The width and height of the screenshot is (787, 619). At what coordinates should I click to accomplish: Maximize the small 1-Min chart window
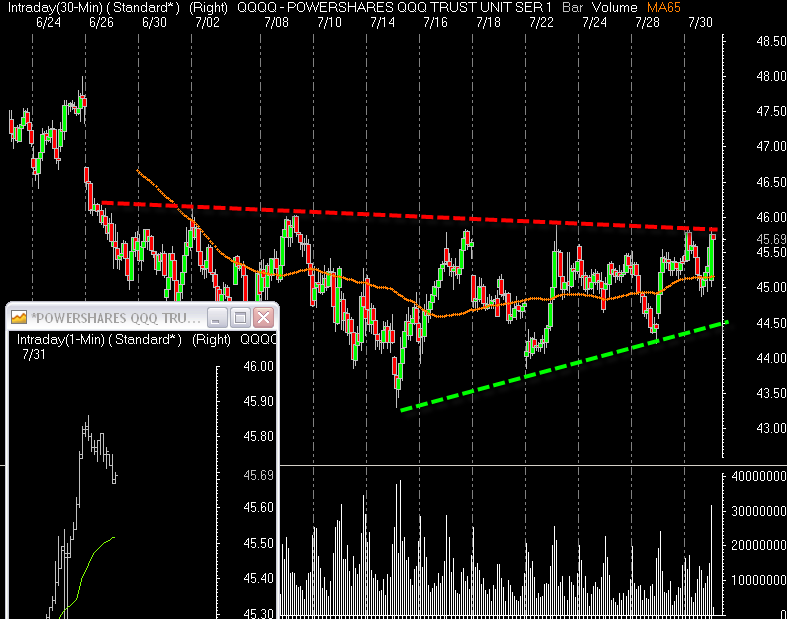pos(240,318)
